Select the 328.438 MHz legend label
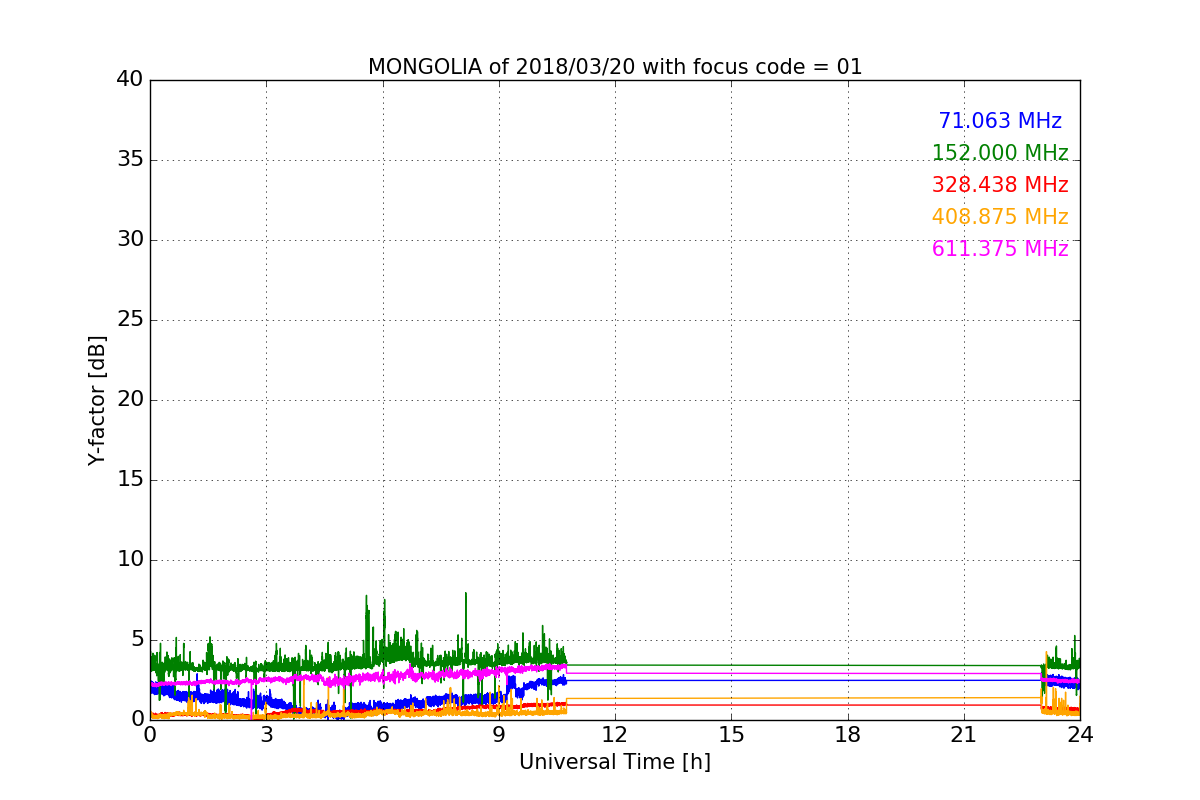 click(1000, 185)
